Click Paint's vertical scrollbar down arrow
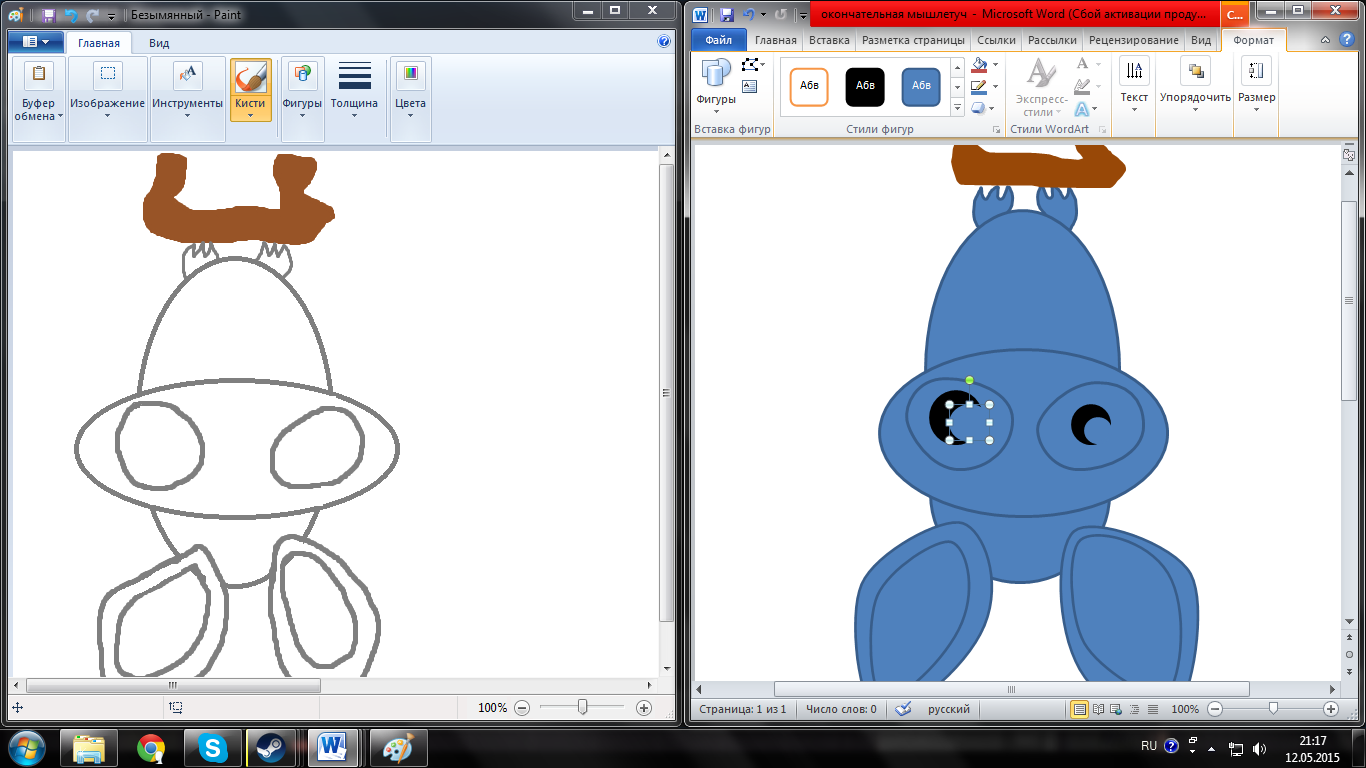The width and height of the screenshot is (1366, 768). click(667, 668)
